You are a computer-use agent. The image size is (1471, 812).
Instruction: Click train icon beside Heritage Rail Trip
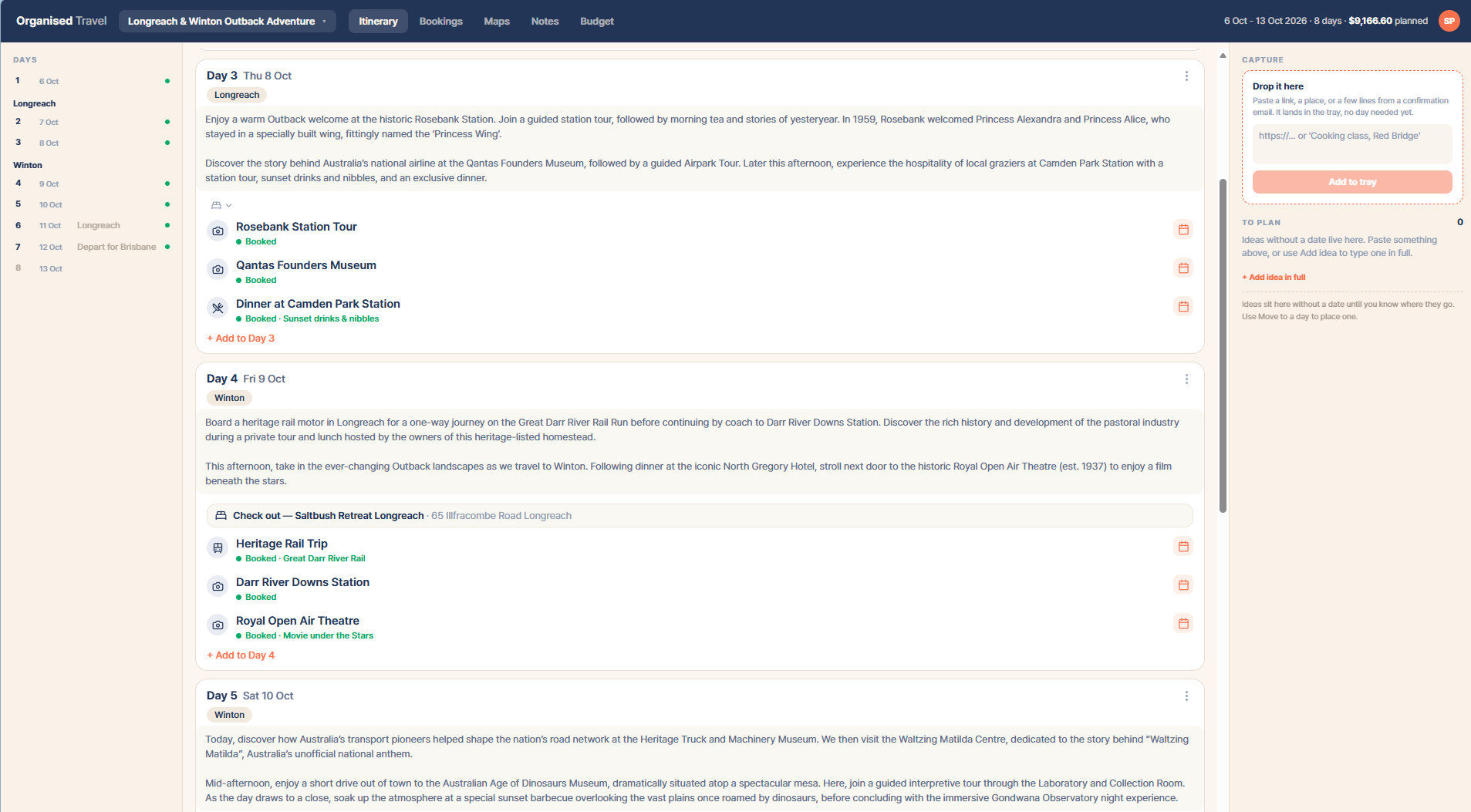(218, 548)
